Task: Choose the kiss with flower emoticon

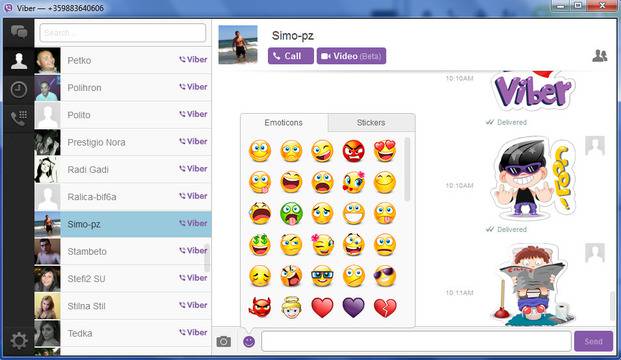Action: click(353, 182)
